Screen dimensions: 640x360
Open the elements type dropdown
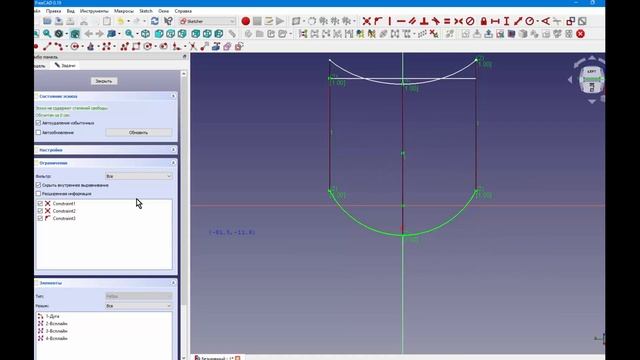pyautogui.click(x=139, y=296)
